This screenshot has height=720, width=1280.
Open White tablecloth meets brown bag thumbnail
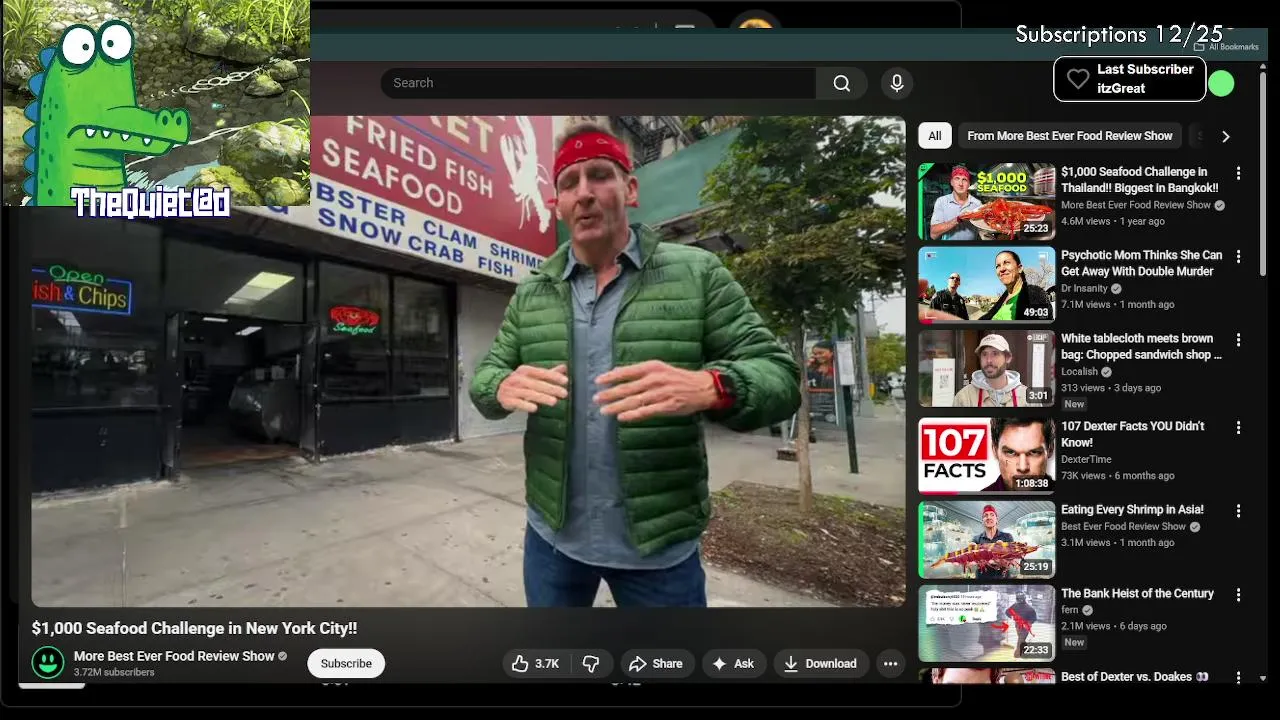coord(987,368)
